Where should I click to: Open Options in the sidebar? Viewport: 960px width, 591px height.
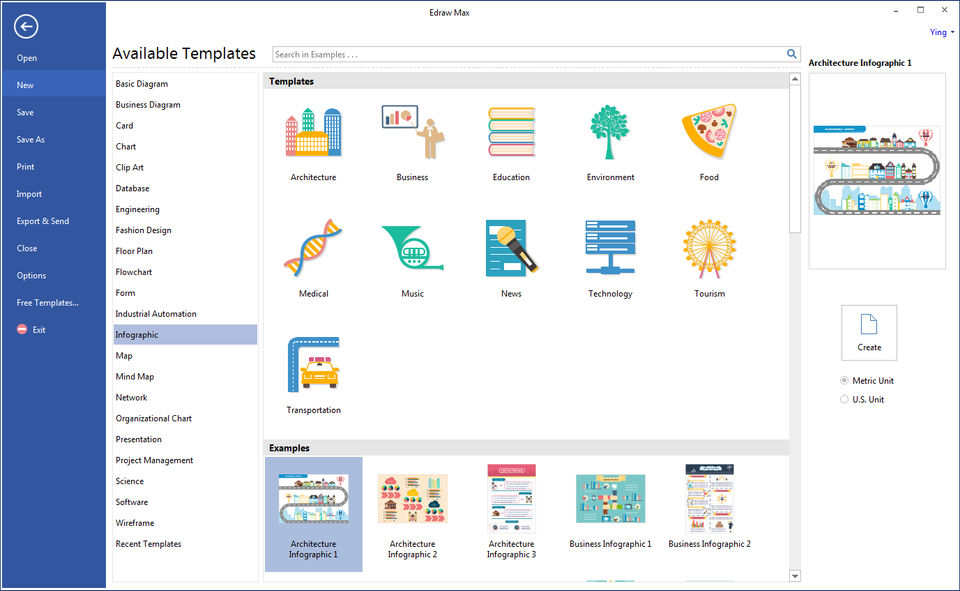(x=31, y=275)
